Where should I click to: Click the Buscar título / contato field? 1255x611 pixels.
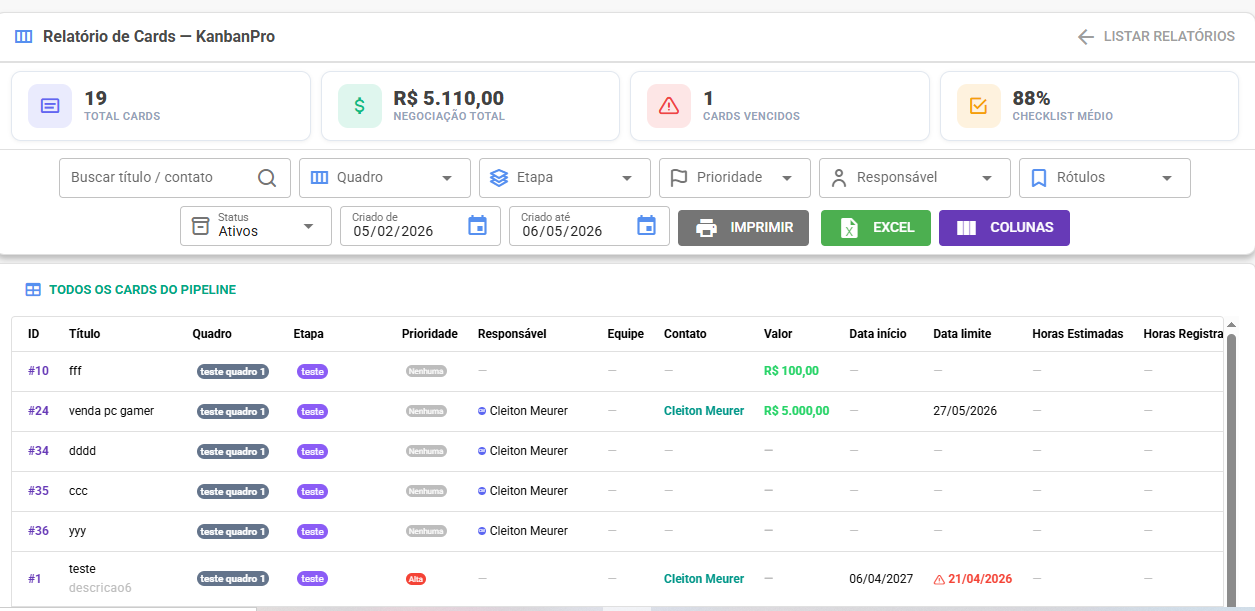point(175,178)
